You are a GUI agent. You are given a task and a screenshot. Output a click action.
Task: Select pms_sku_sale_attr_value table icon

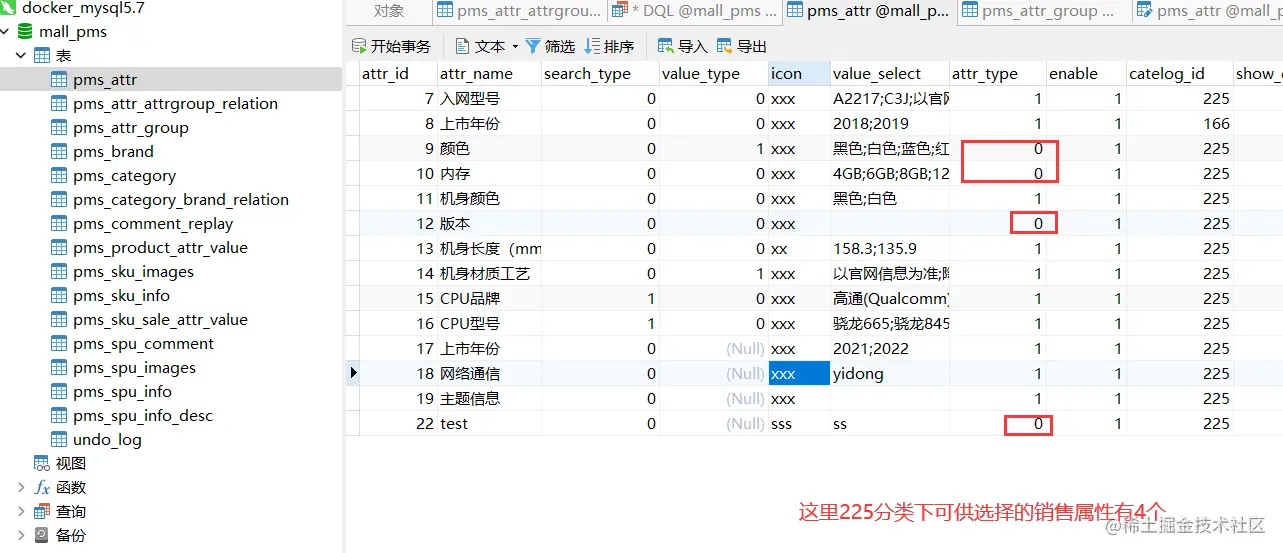pos(59,320)
